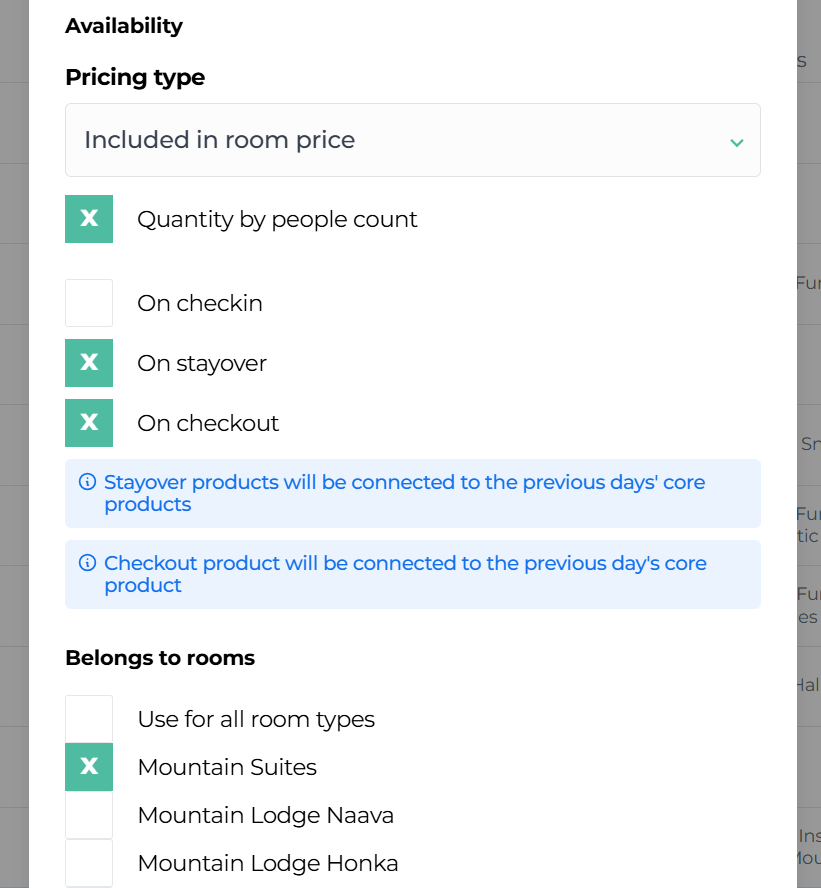The width and height of the screenshot is (821, 888).
Task: Click the info icon in the stayover notice
Action: click(87, 482)
